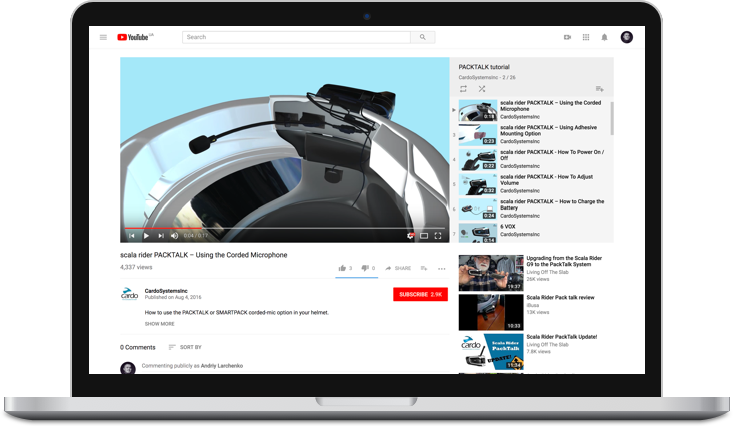
Task: Open the upload video camera icon
Action: point(567,37)
